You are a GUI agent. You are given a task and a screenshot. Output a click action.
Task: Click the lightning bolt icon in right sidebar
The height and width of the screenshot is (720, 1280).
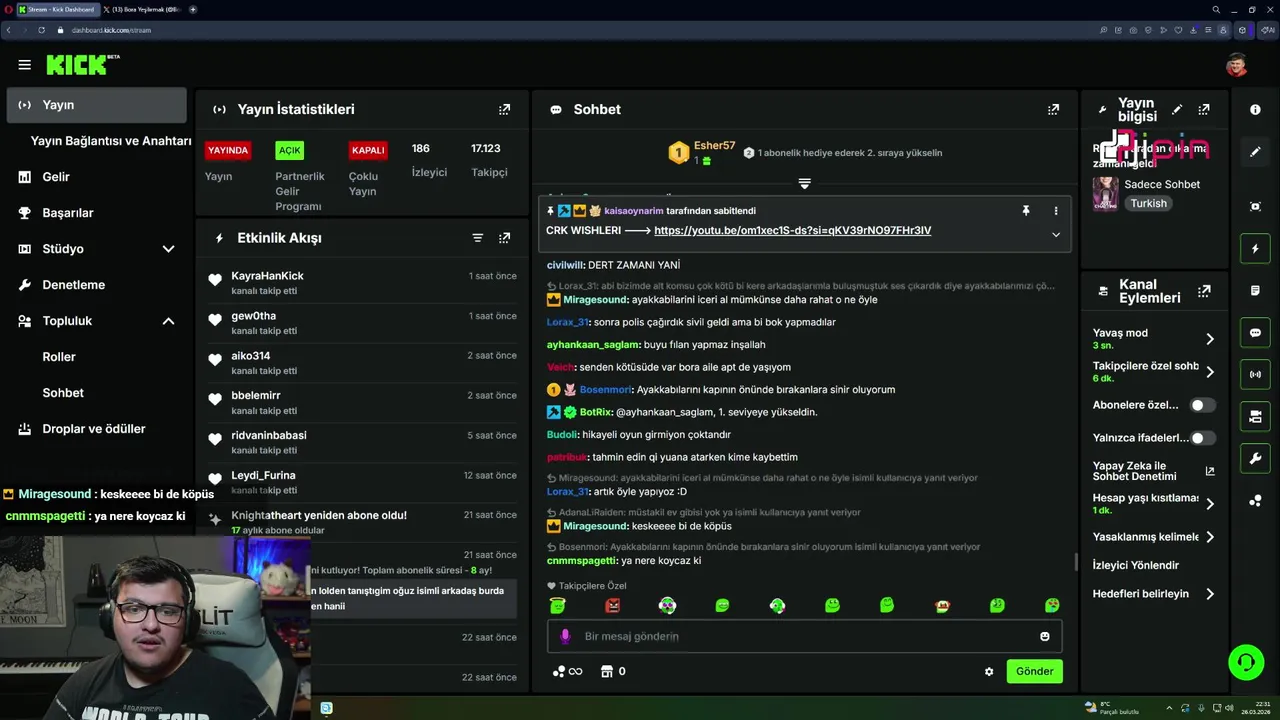tap(1255, 248)
